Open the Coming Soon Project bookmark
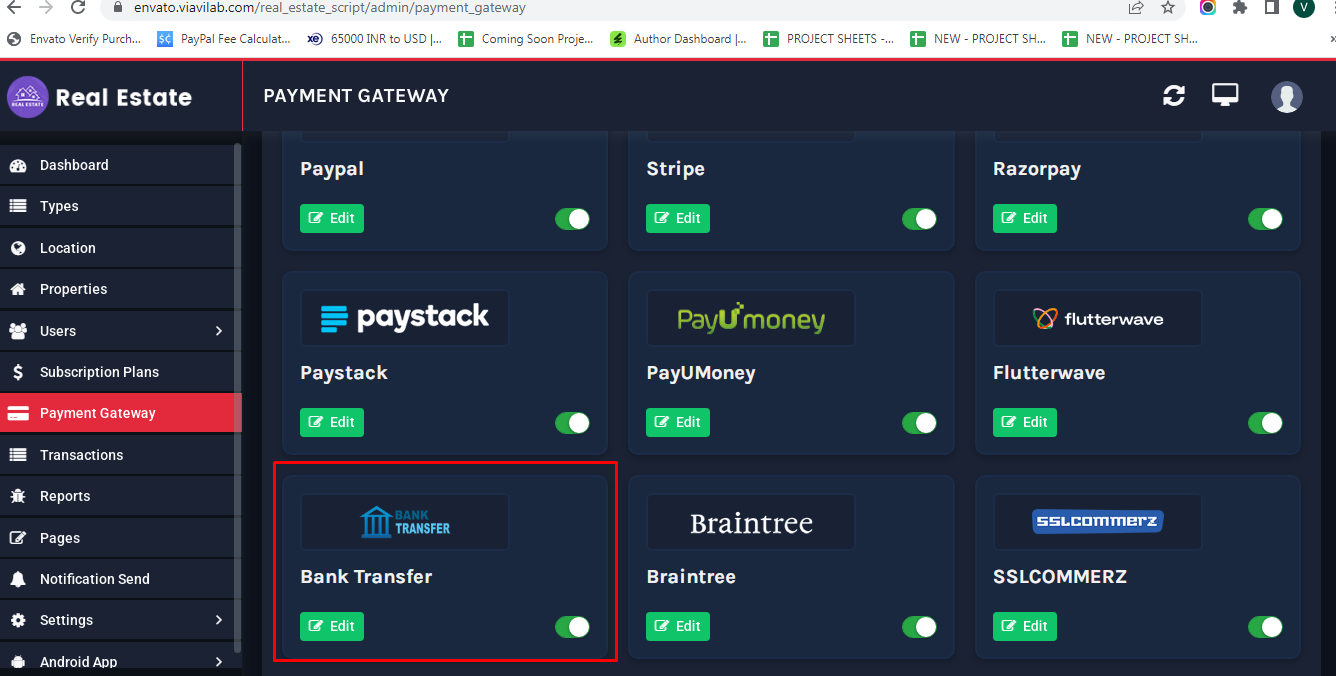 tap(526, 39)
